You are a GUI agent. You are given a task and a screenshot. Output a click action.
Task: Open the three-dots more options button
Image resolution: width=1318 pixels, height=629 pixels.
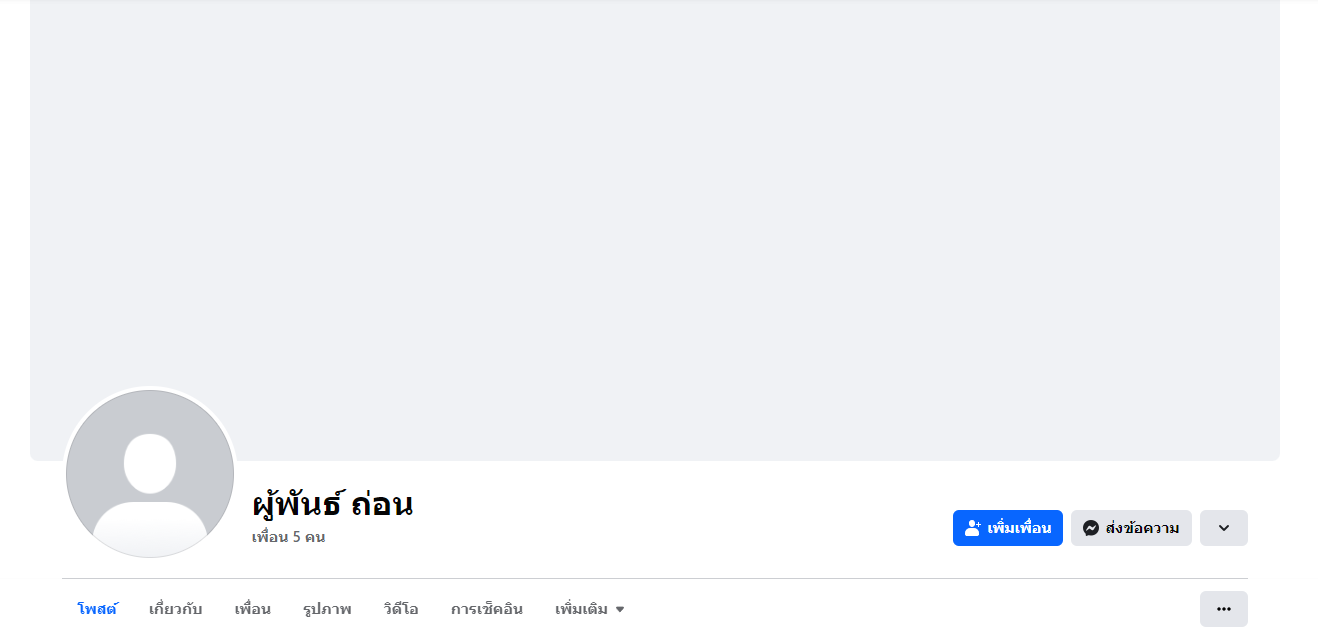click(1223, 608)
